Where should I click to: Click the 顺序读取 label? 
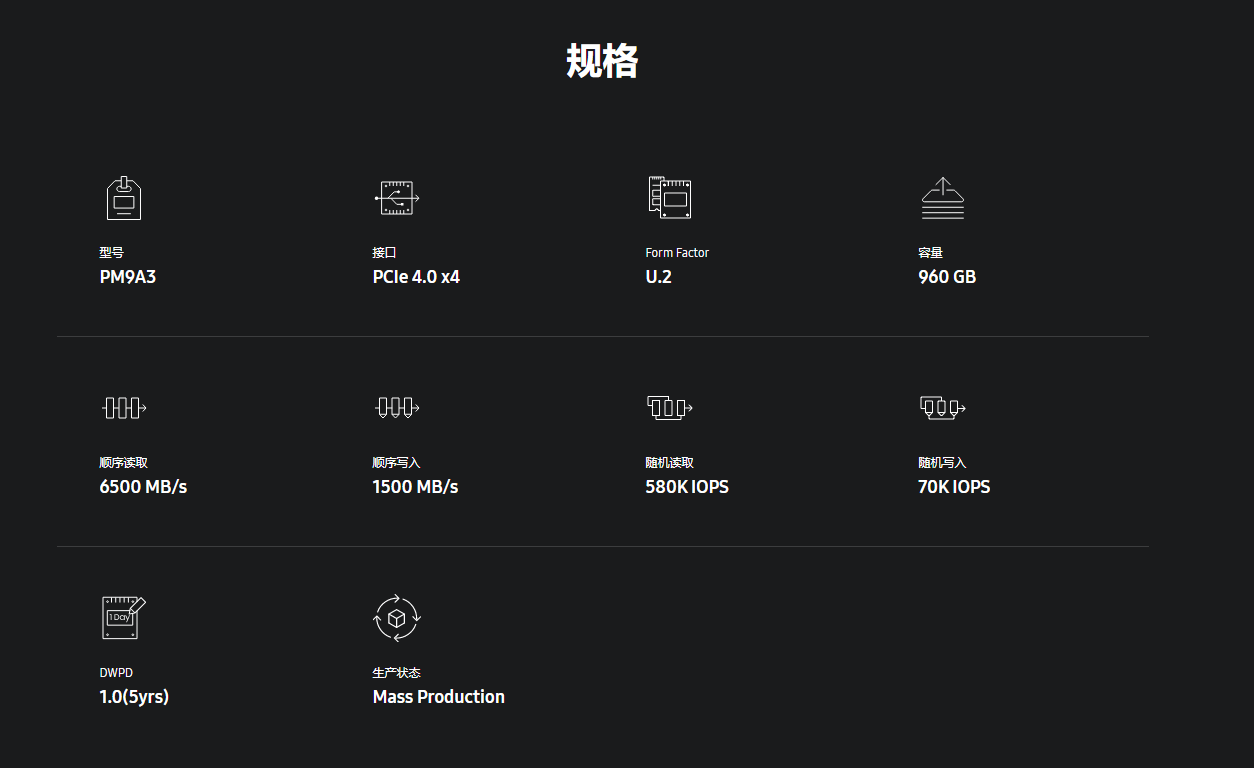[x=124, y=463]
